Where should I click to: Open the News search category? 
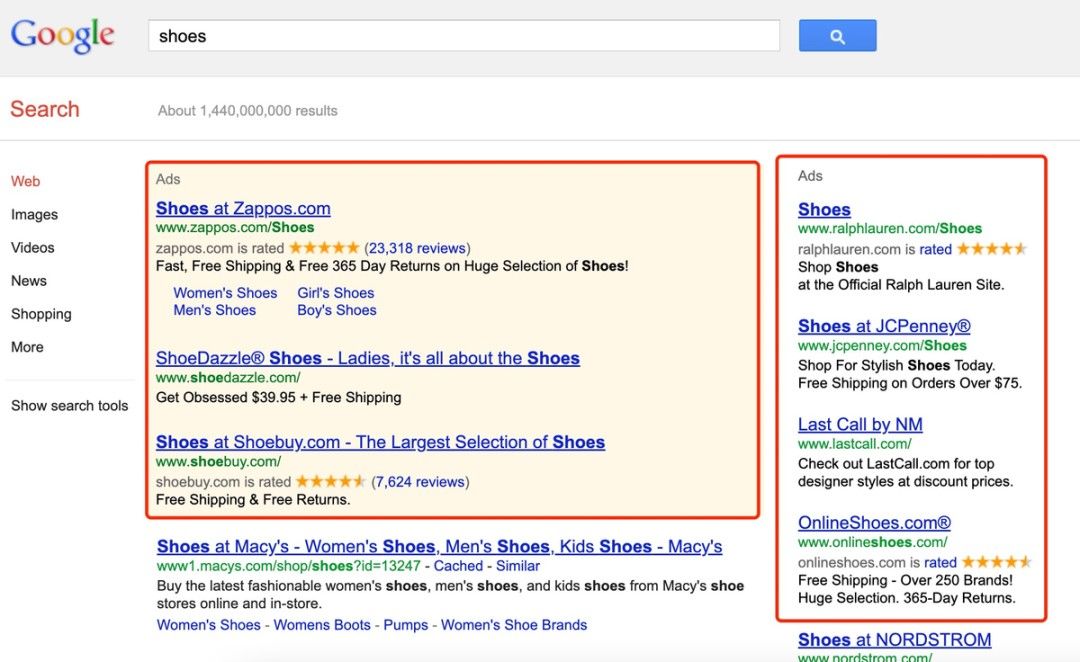click(29, 281)
